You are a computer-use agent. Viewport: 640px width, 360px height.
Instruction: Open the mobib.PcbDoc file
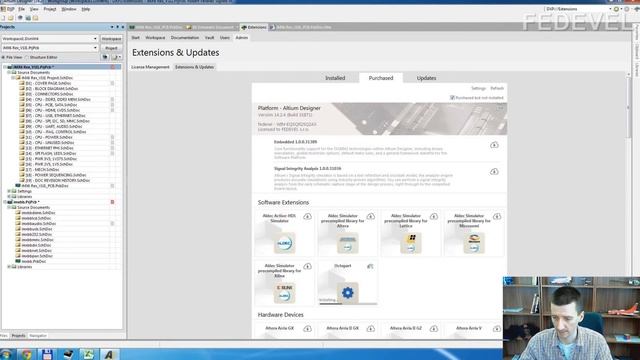click(34, 261)
